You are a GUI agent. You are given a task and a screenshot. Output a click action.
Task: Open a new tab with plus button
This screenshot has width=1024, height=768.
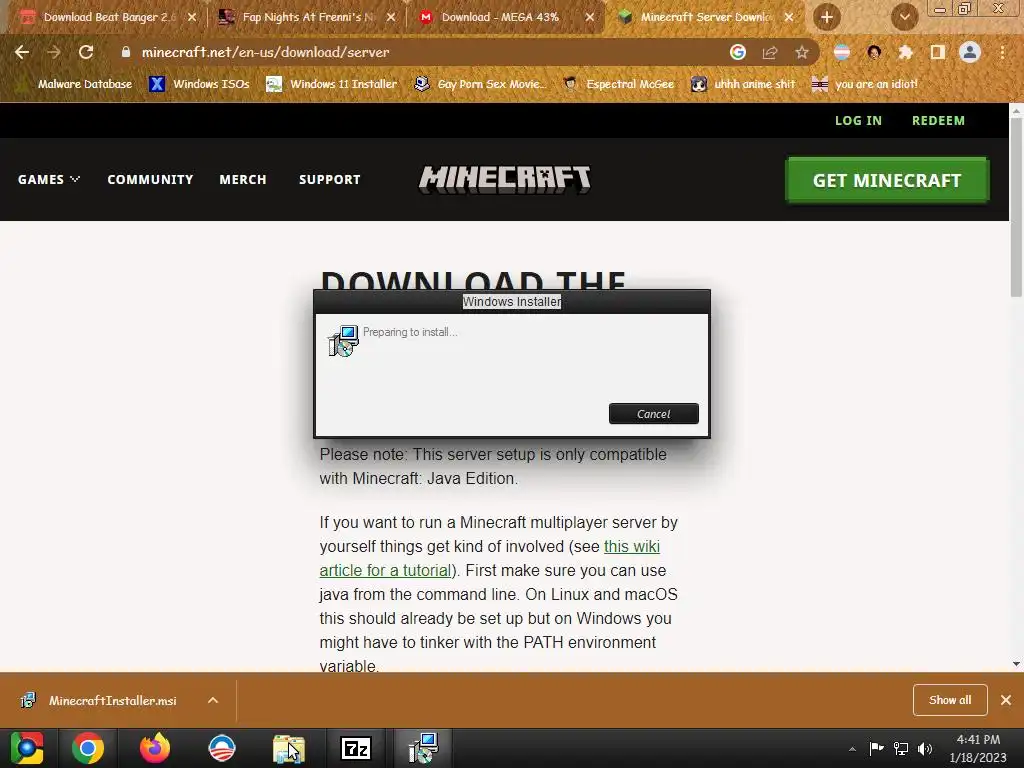[x=827, y=17]
